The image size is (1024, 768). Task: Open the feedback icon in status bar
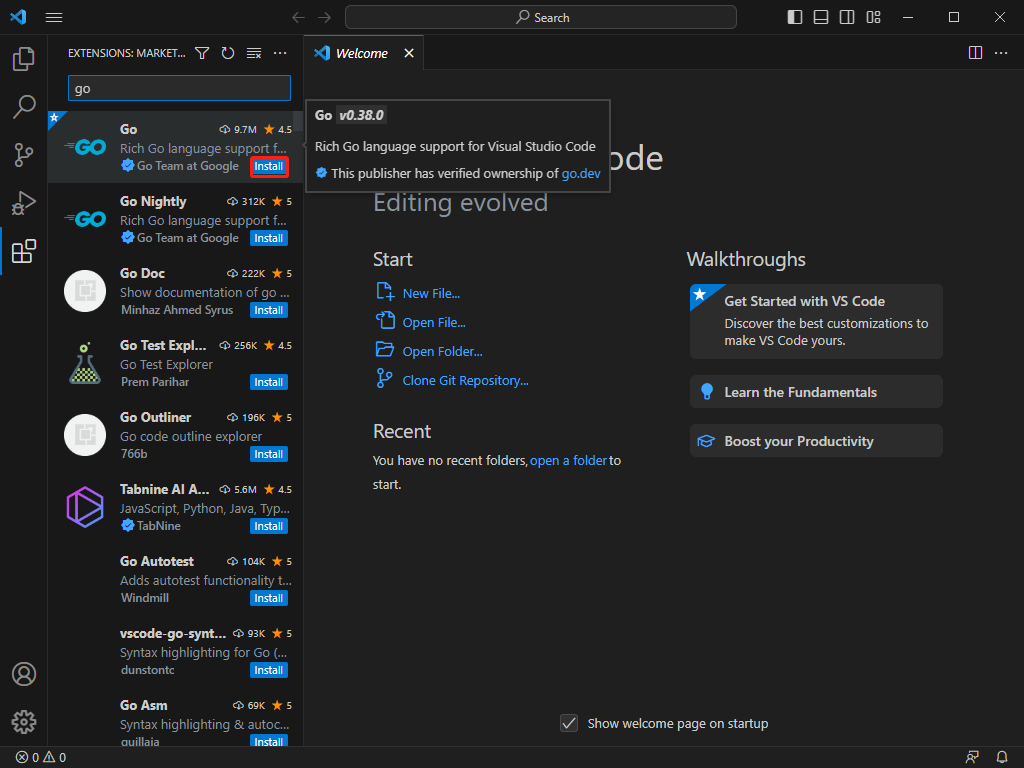coord(972,758)
